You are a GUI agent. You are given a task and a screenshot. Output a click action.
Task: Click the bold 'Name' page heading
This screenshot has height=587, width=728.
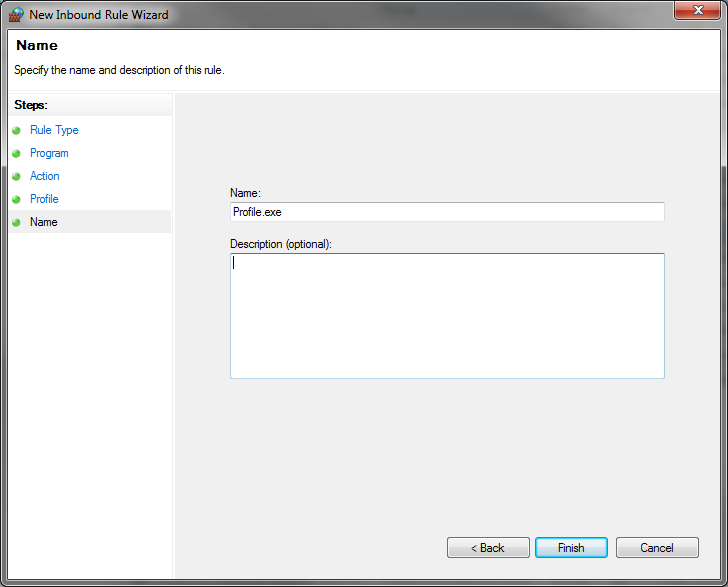37,45
